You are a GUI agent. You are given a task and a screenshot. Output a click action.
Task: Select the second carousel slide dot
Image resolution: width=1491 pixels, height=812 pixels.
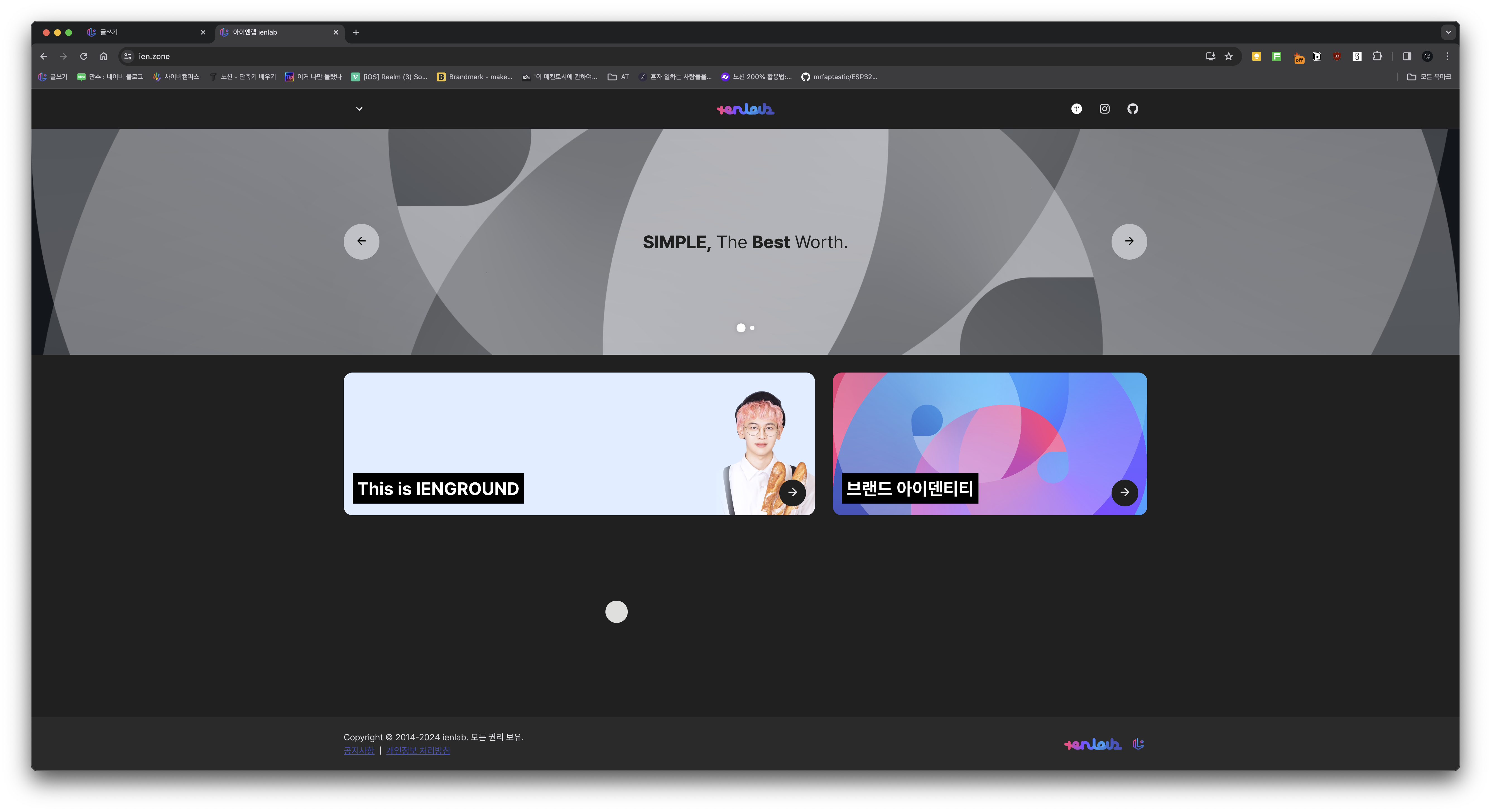point(752,328)
